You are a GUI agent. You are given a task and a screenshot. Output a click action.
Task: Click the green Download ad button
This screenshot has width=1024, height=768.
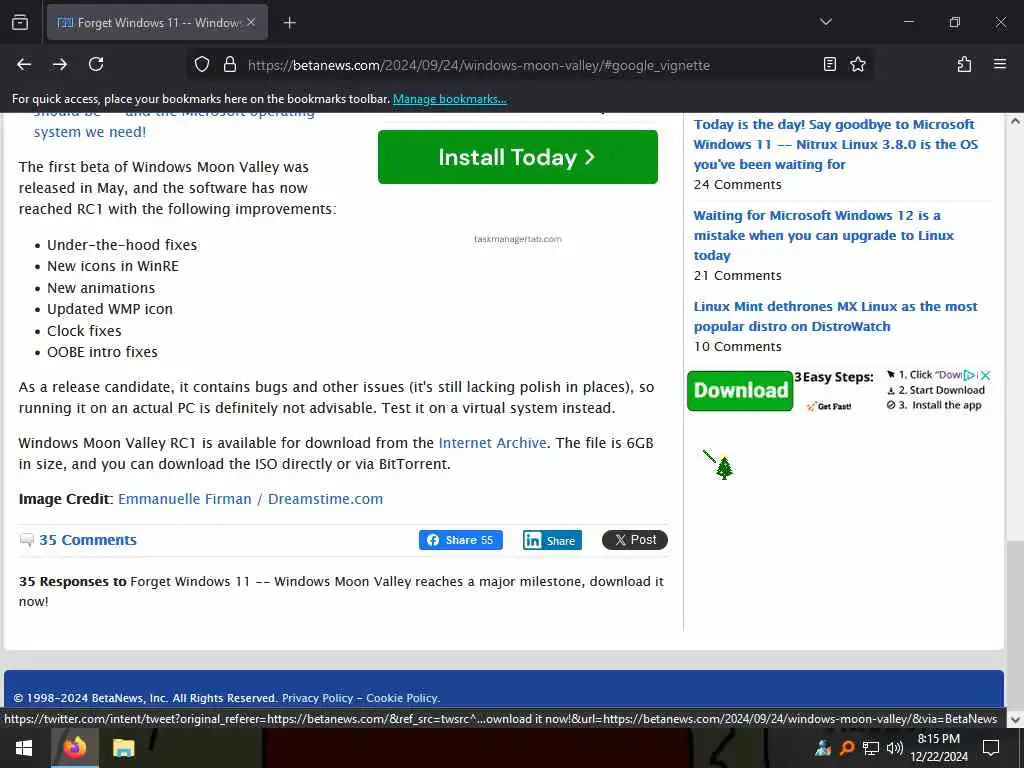click(740, 391)
